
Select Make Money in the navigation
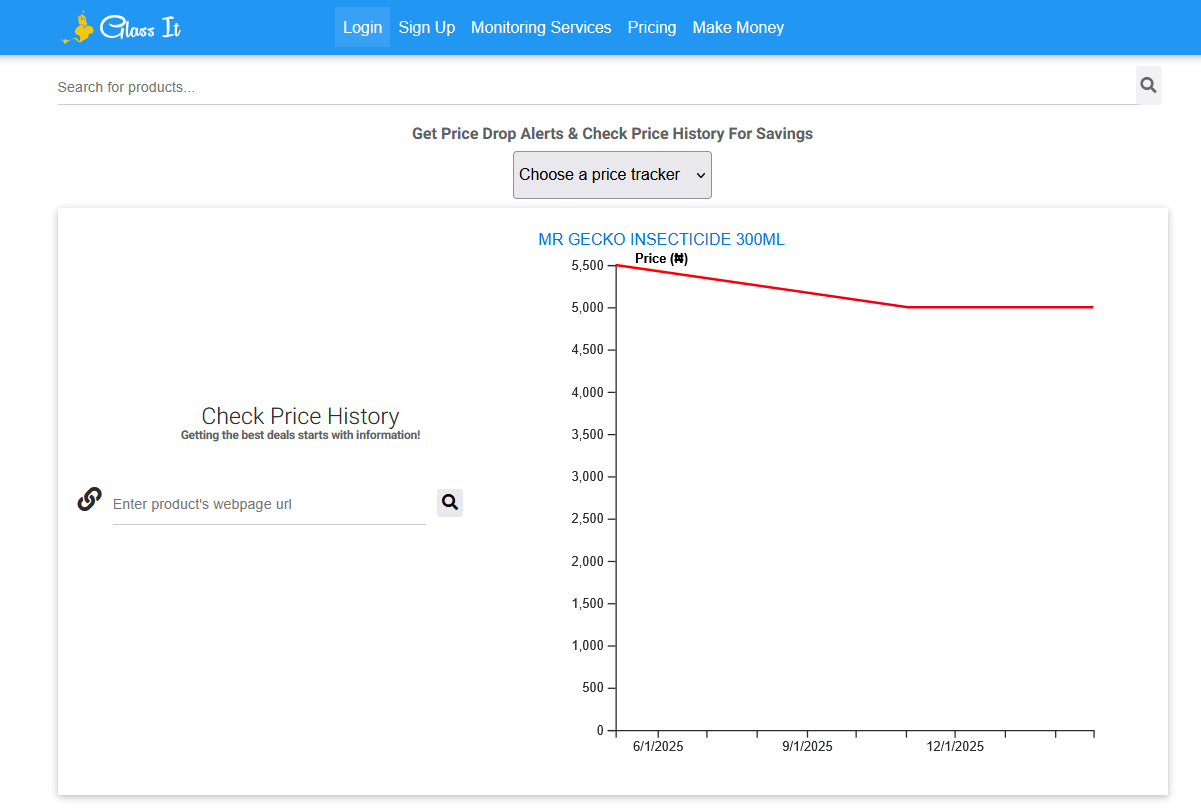(x=738, y=27)
